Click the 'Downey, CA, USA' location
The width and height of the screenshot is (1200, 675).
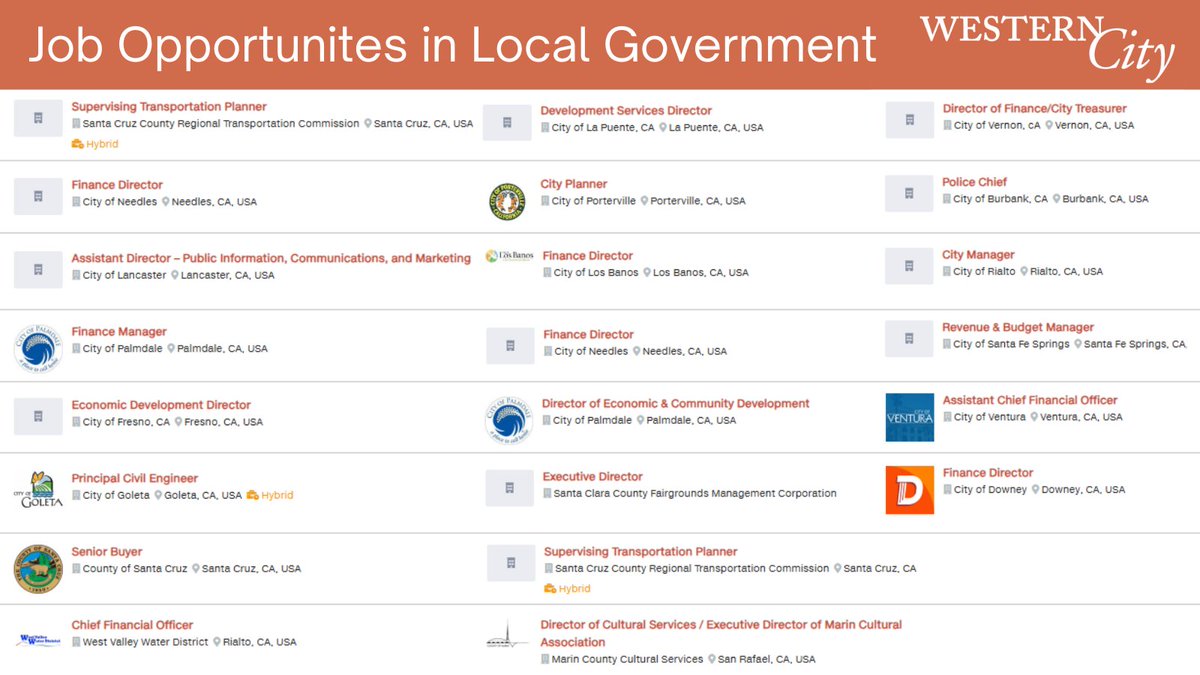1083,490
